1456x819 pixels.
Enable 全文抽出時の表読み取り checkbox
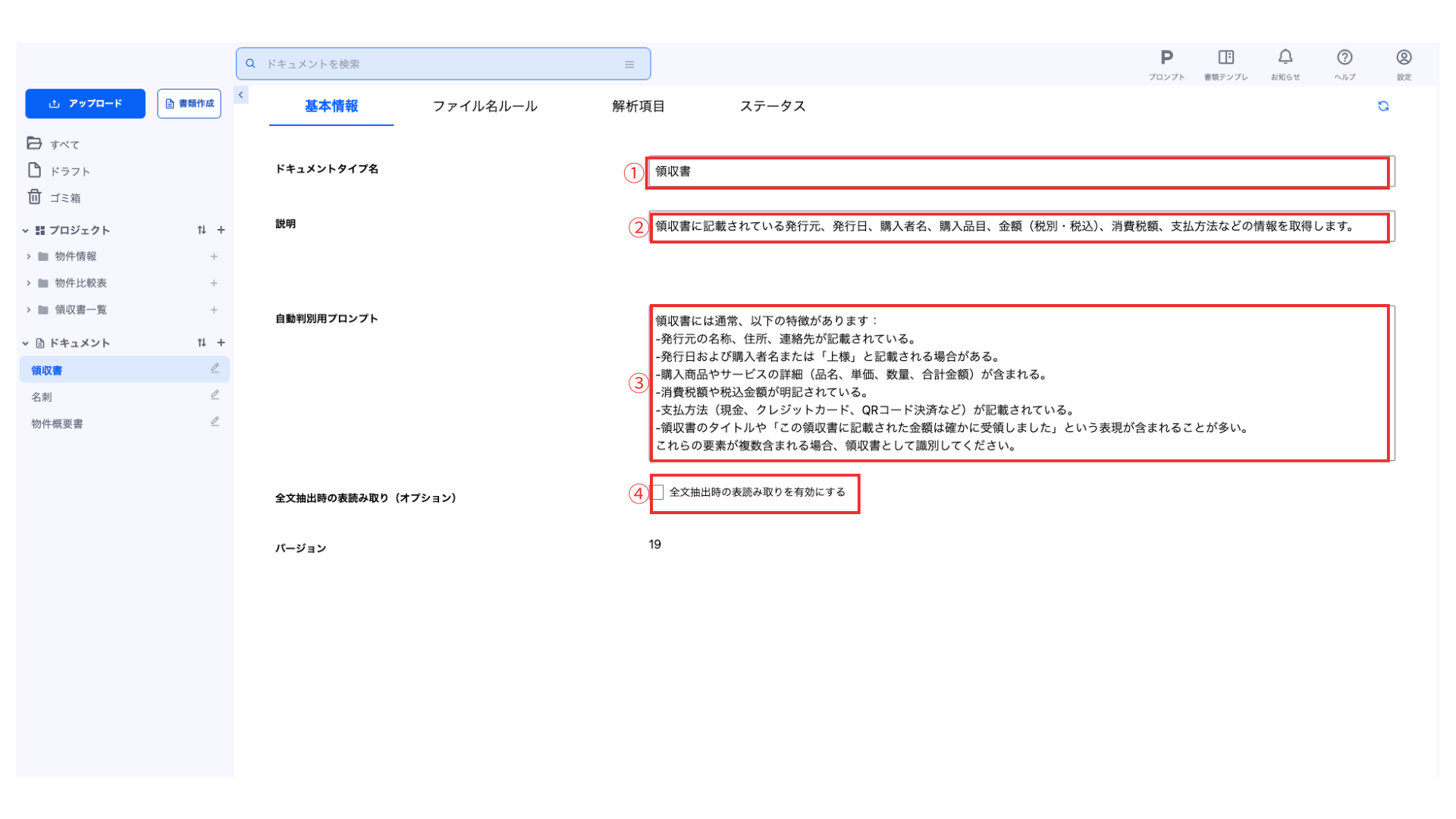point(658,493)
